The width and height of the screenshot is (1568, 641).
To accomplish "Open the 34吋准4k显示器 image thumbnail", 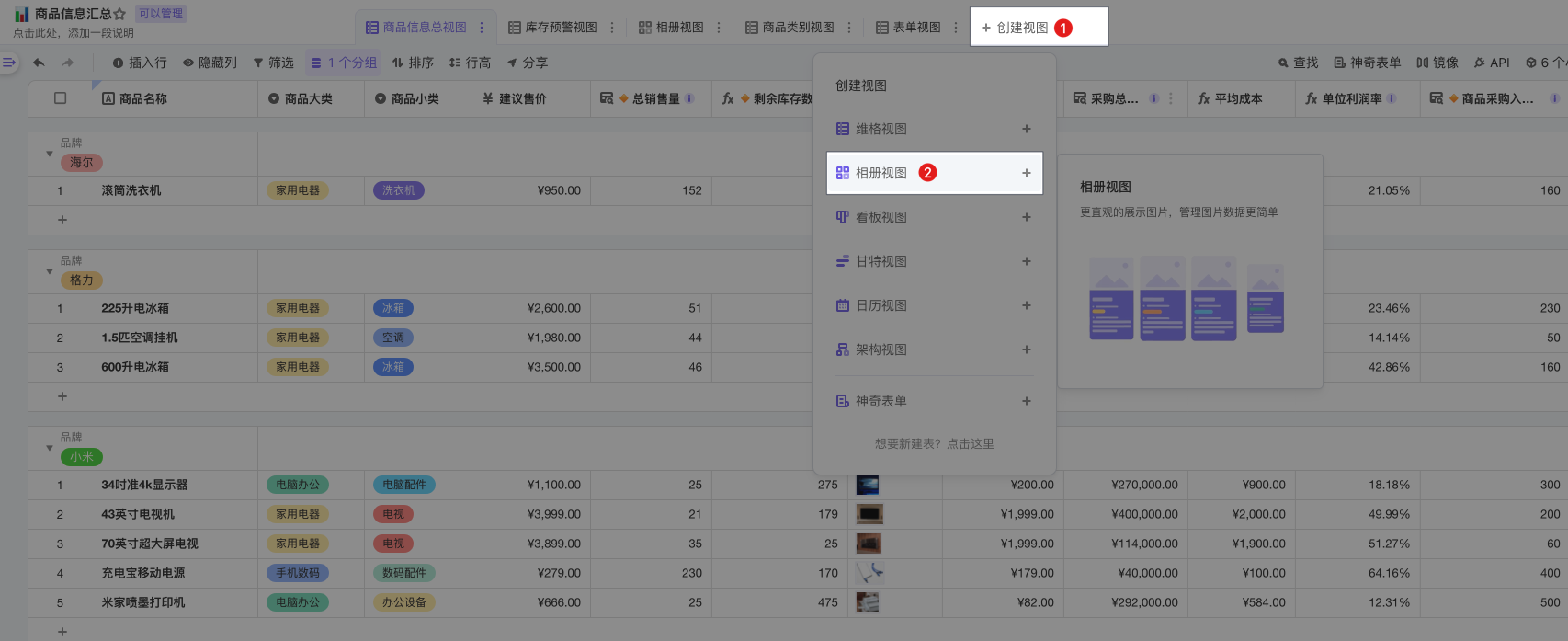I will click(x=868, y=485).
